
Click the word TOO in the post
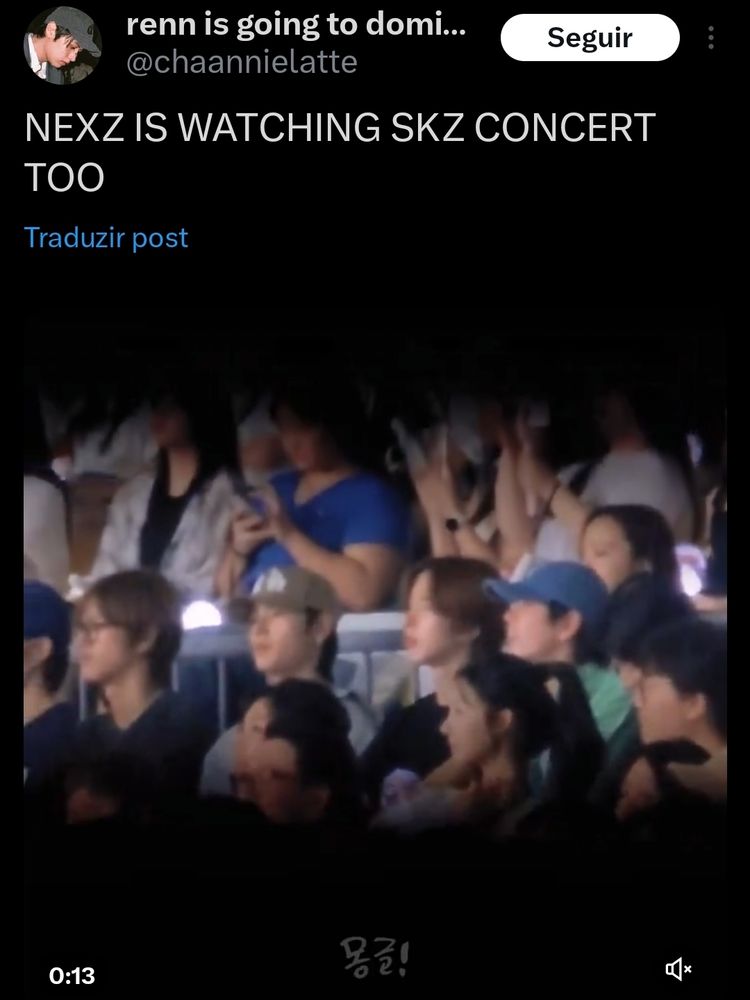(x=64, y=177)
